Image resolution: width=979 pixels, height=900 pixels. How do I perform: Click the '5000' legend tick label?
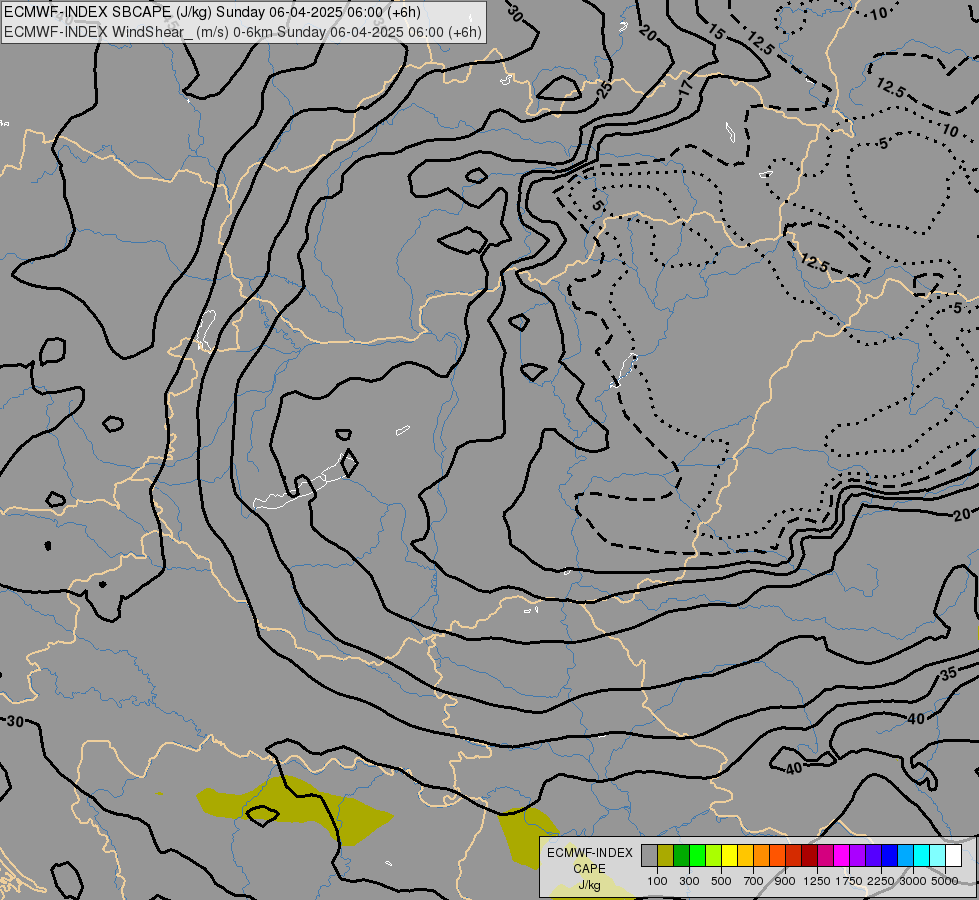pyautogui.click(x=945, y=881)
